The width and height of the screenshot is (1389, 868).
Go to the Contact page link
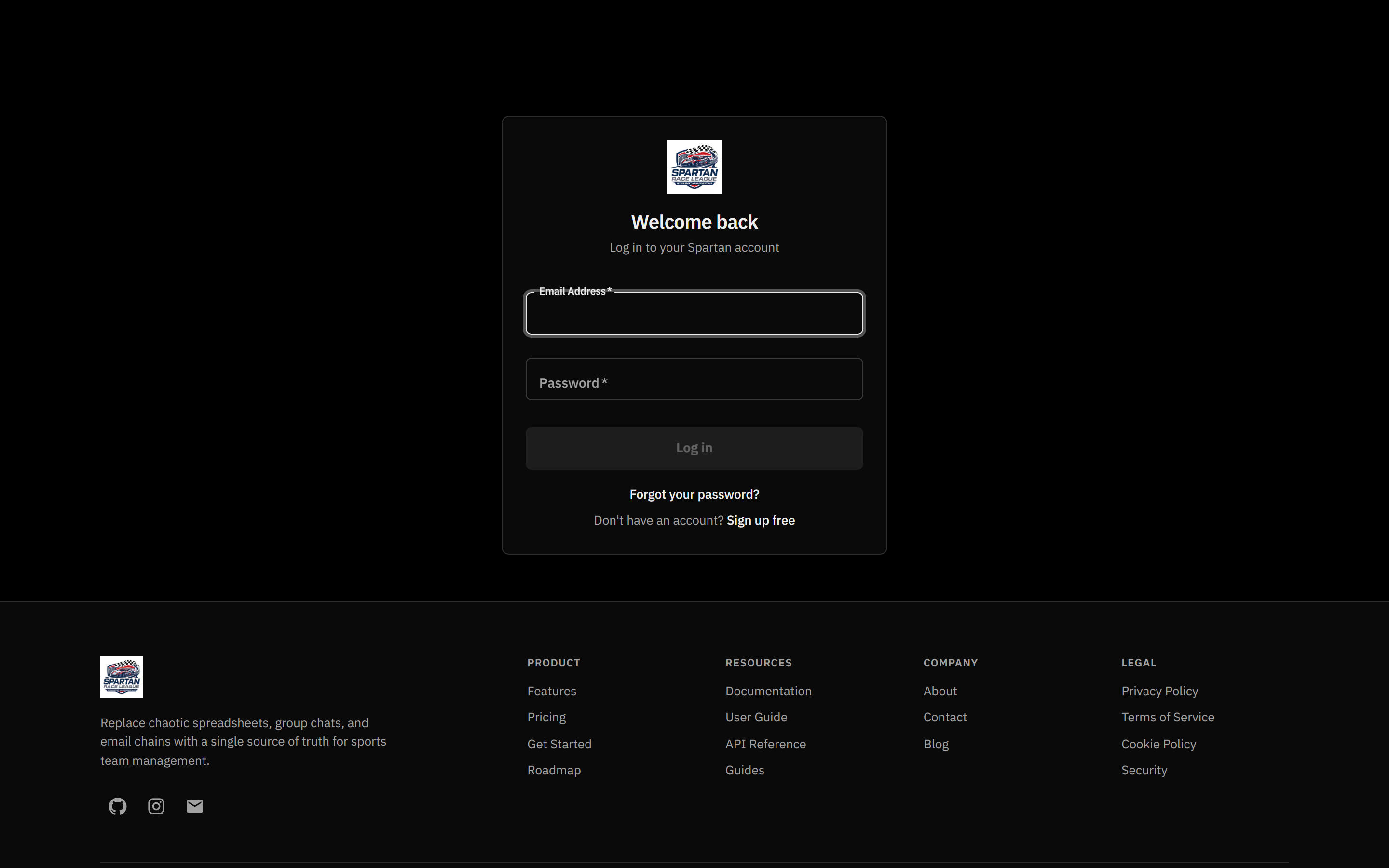coord(945,717)
